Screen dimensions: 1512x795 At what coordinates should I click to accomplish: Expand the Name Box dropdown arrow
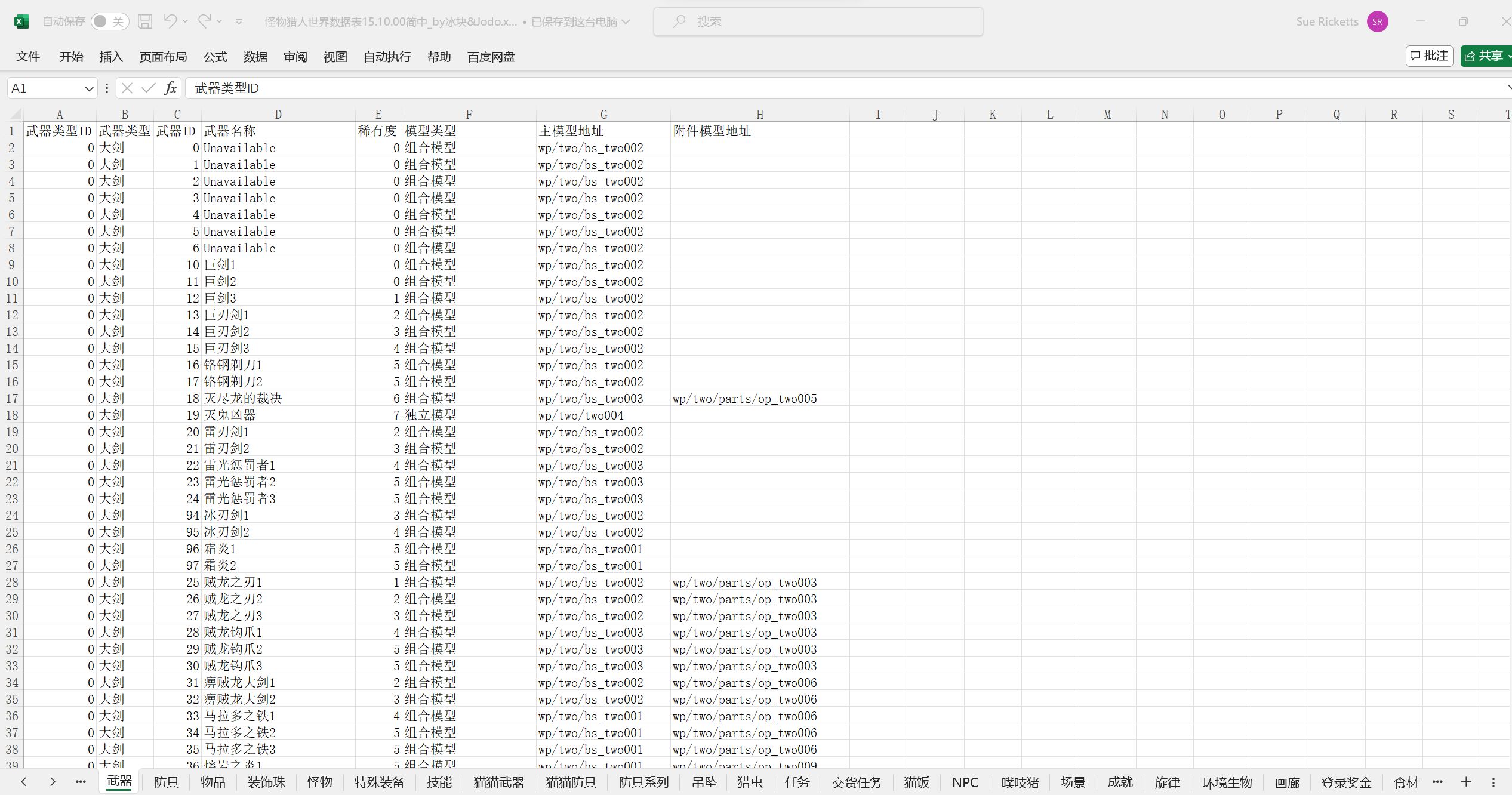[x=89, y=88]
